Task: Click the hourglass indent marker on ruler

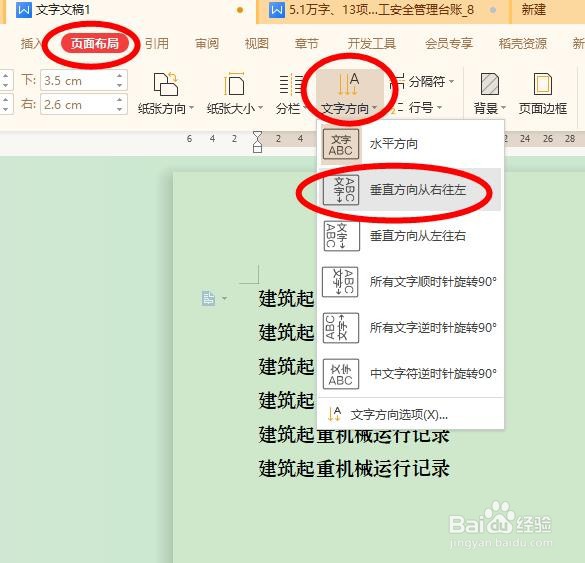Action: click(257, 141)
